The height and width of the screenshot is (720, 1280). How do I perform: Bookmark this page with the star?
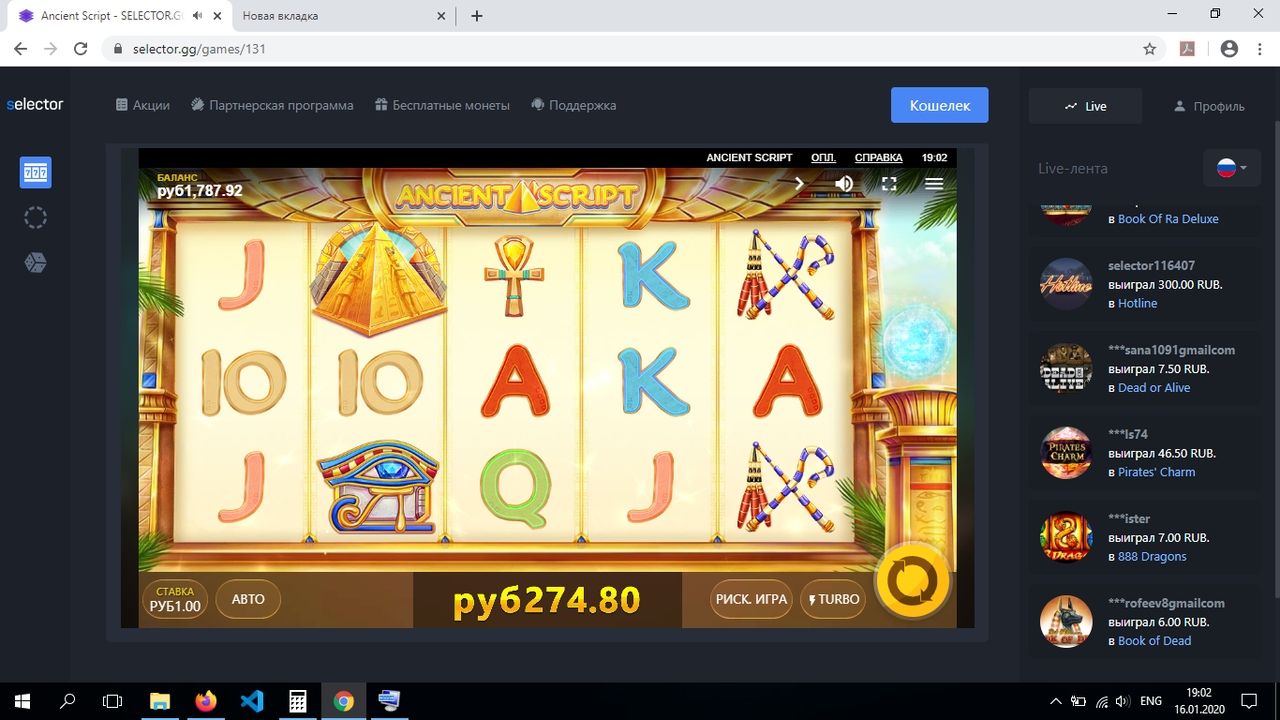(1149, 49)
